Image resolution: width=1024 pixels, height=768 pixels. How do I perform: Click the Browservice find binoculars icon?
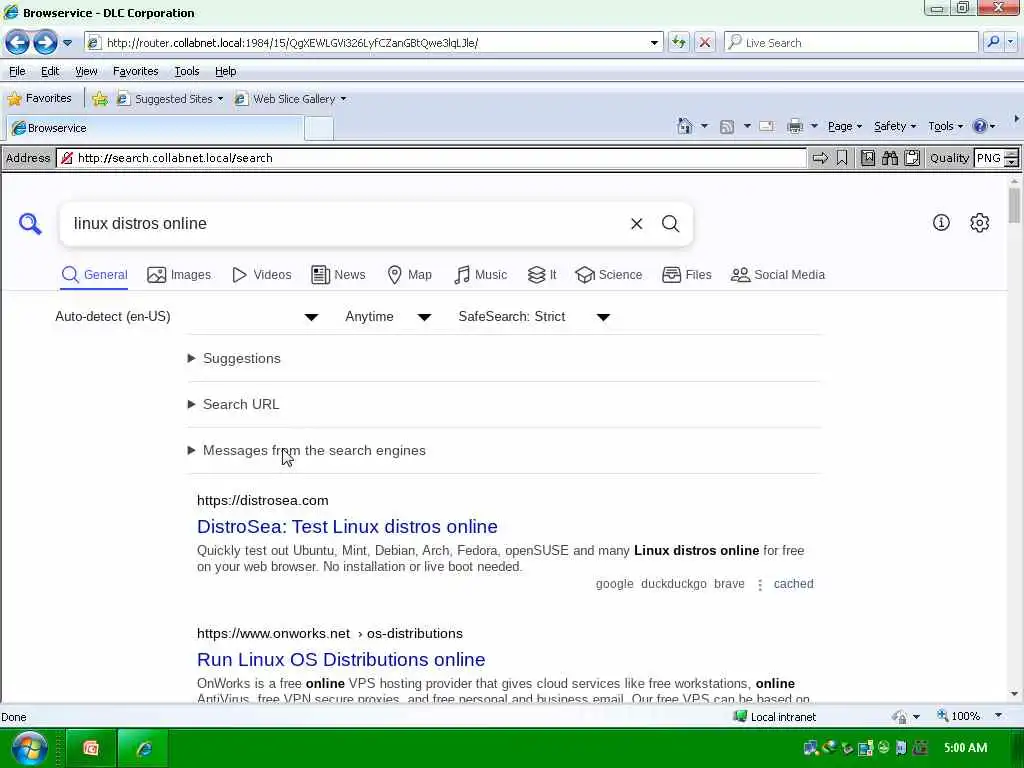[890, 158]
